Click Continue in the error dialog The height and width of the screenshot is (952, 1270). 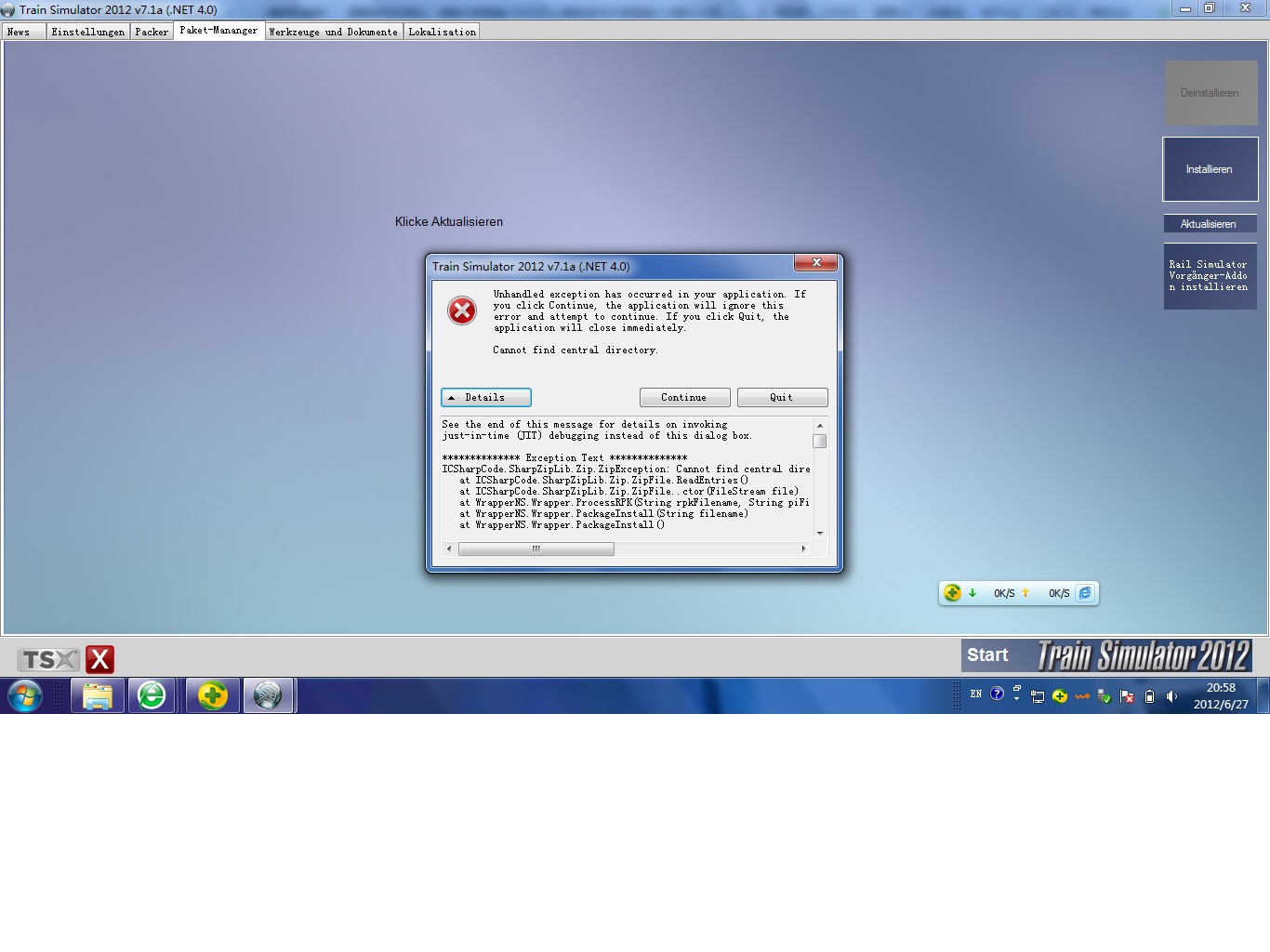pyautogui.click(x=684, y=398)
